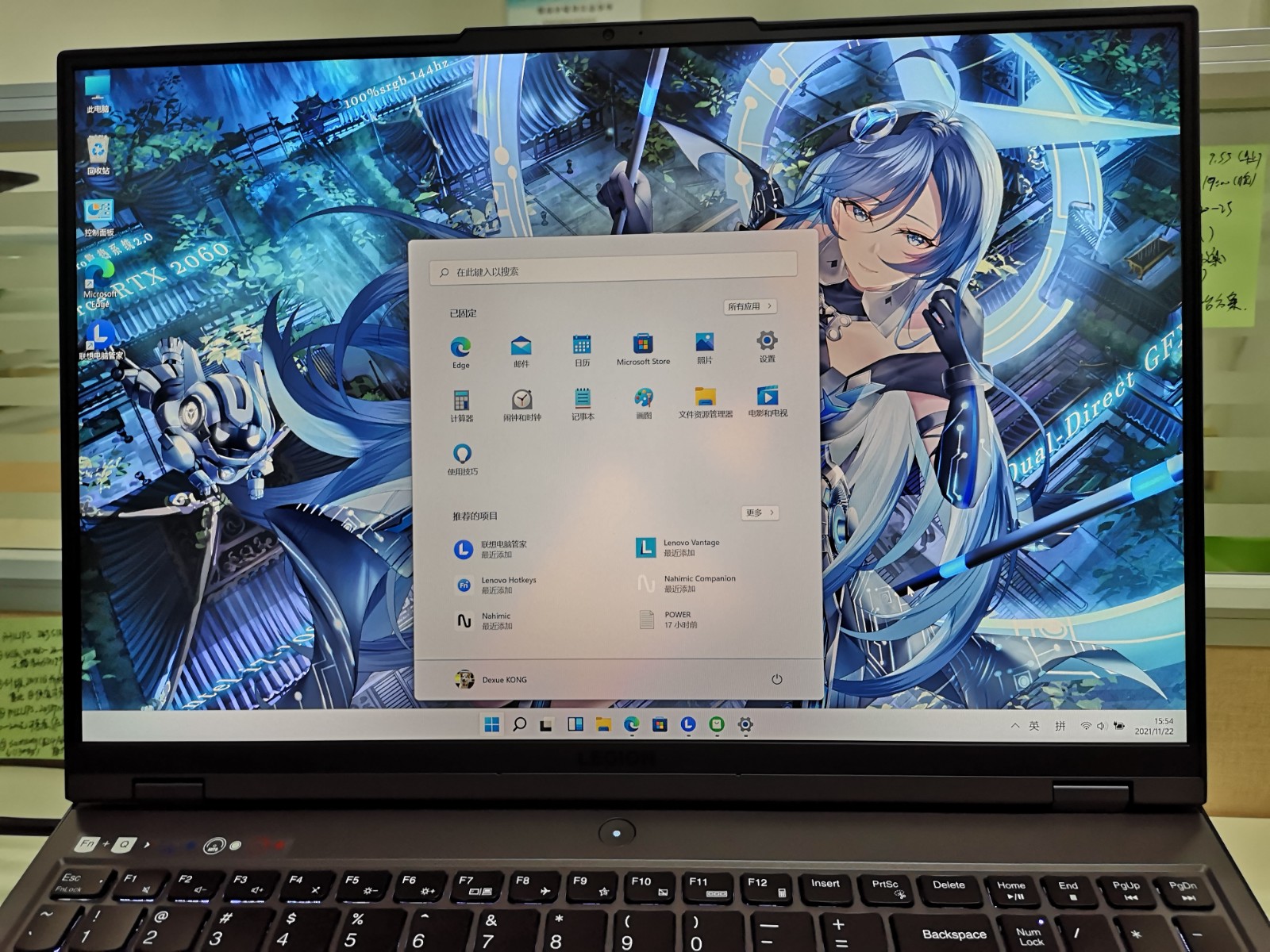
Task: Open Microsoft Store from the taskbar
Action: [x=660, y=724]
